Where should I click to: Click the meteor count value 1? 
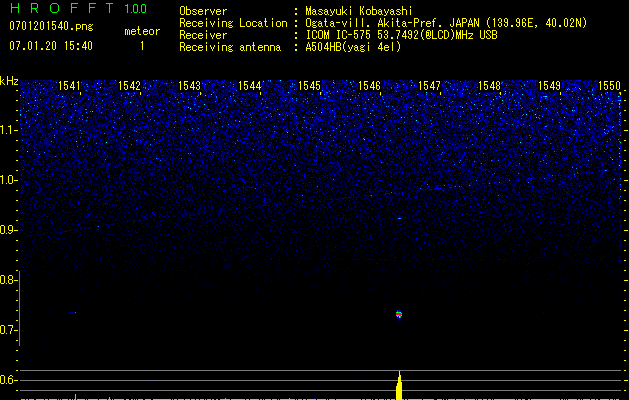(x=141, y=46)
